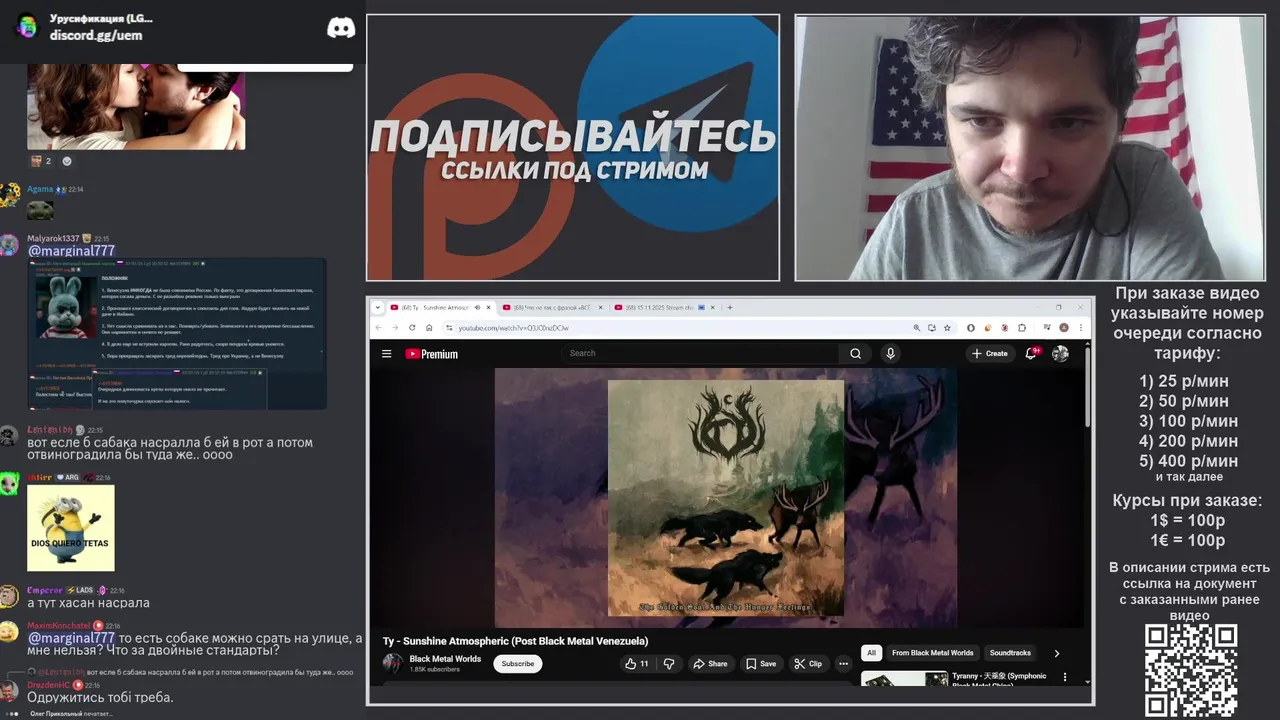The image size is (1280, 720).
Task: Click the YouTube search magnifier button
Action: [x=855, y=353]
